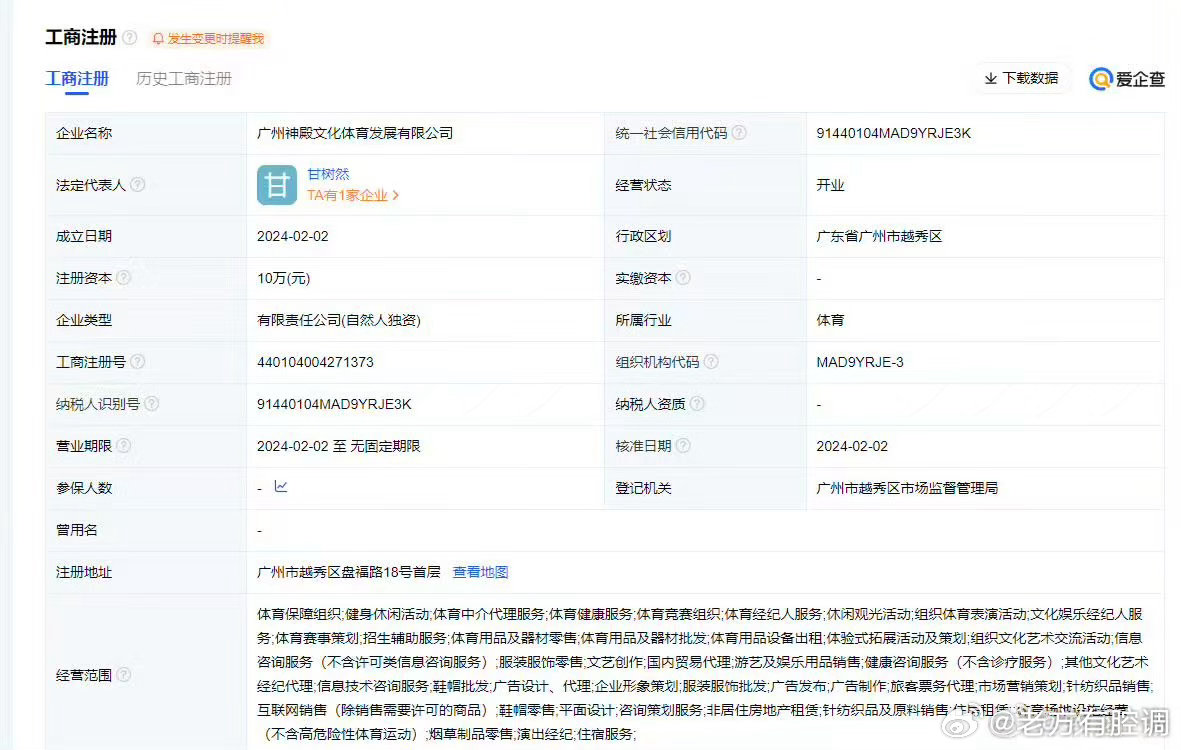
Task: Open legal representative 甘树然 link
Action: 328,174
